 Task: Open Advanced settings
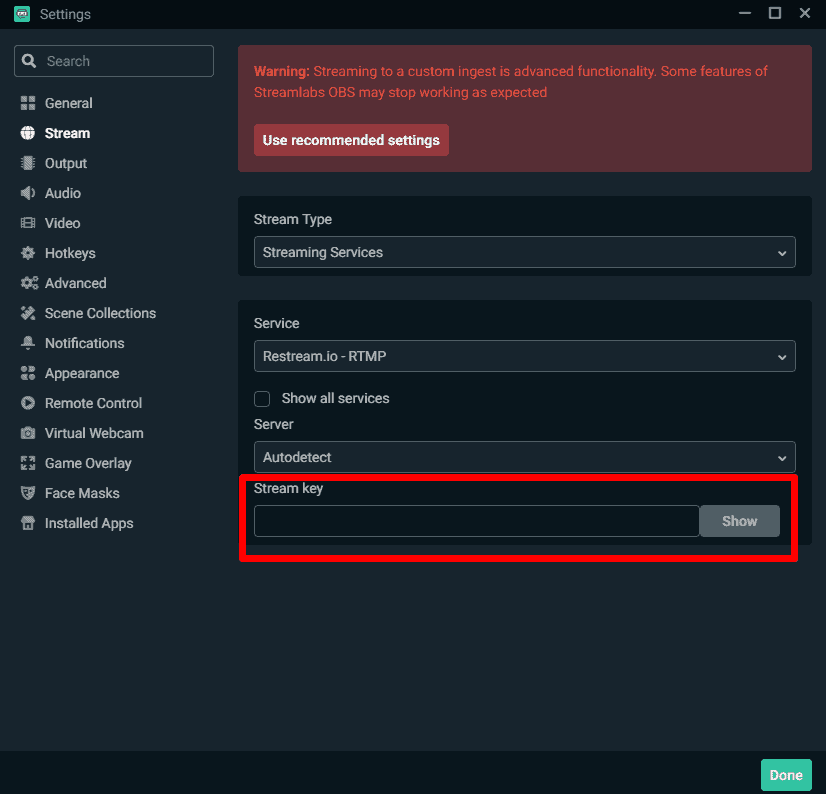tap(75, 283)
